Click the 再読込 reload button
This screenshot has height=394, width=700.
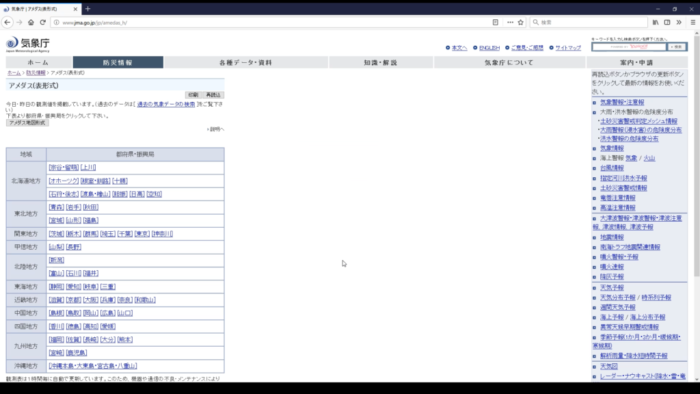[213, 95]
